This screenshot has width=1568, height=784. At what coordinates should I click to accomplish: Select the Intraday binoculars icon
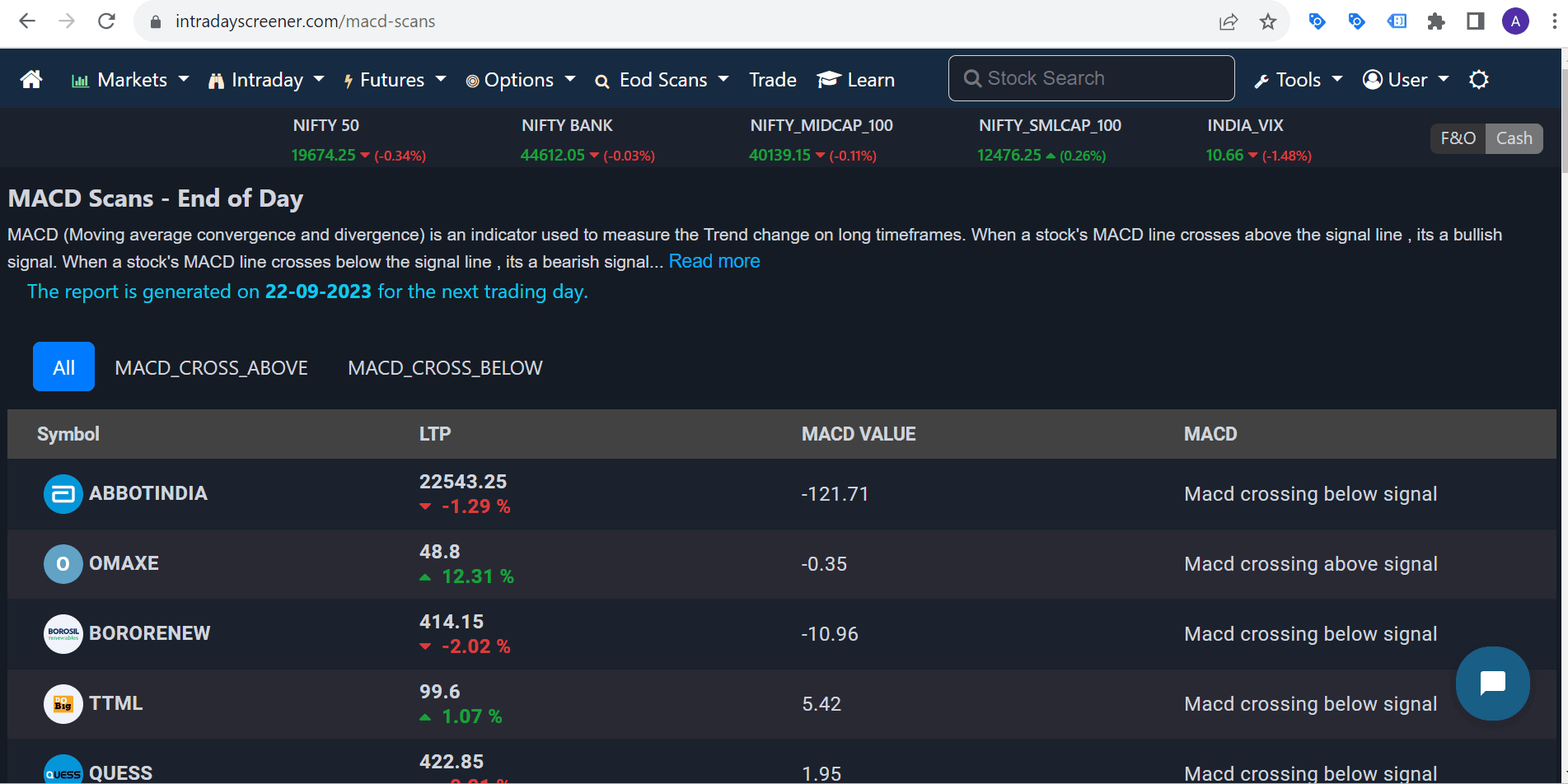(217, 79)
